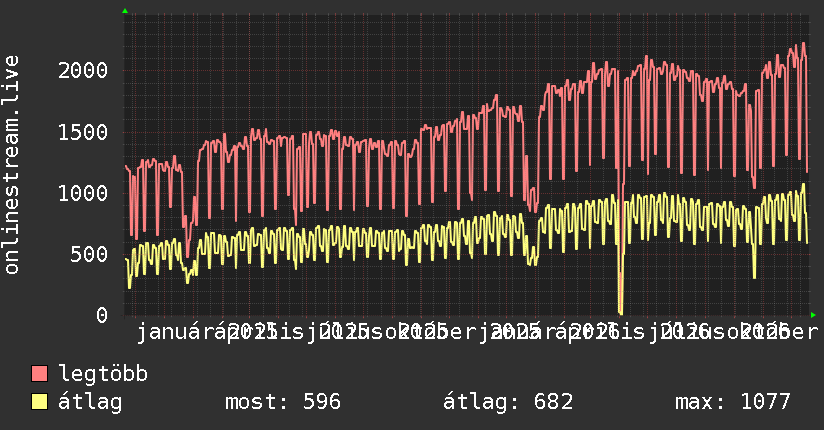Click the yellow átlag legend swatch
The width and height of the screenshot is (824, 430).
point(39,402)
